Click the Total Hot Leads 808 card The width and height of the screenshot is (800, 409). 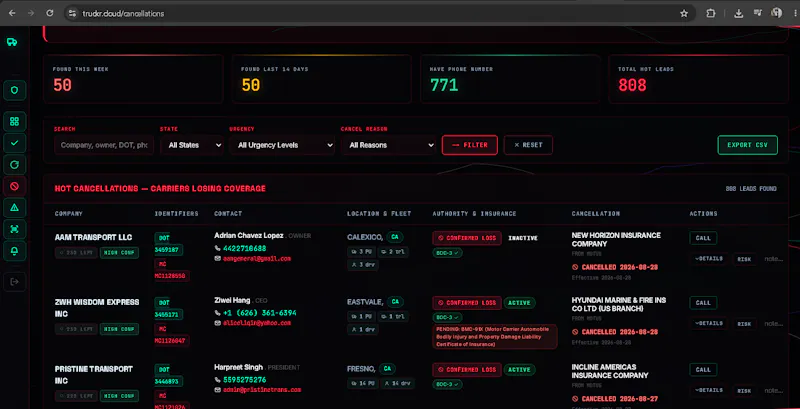tap(698, 79)
